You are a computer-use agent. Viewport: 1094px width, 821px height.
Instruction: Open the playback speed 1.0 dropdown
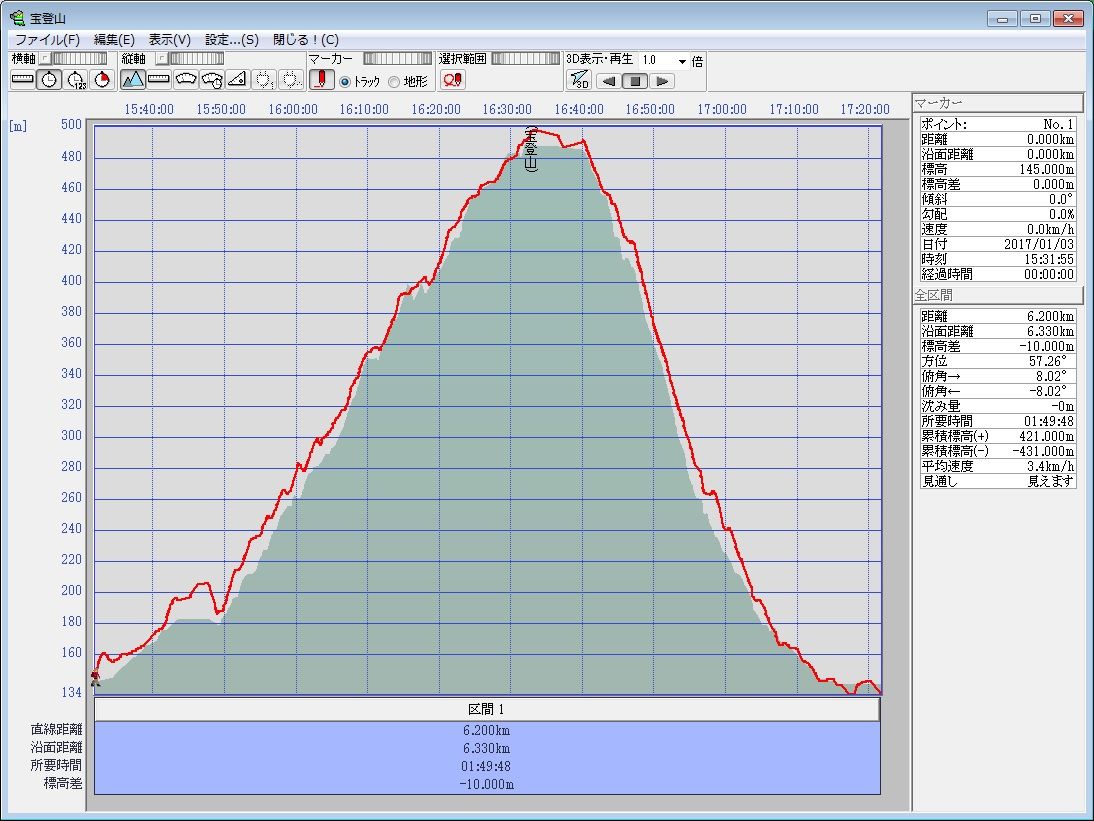[682, 60]
